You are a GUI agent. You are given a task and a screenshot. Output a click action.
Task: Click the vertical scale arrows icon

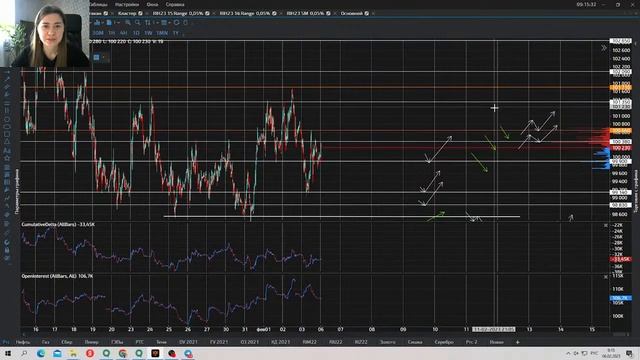[x=148, y=23]
